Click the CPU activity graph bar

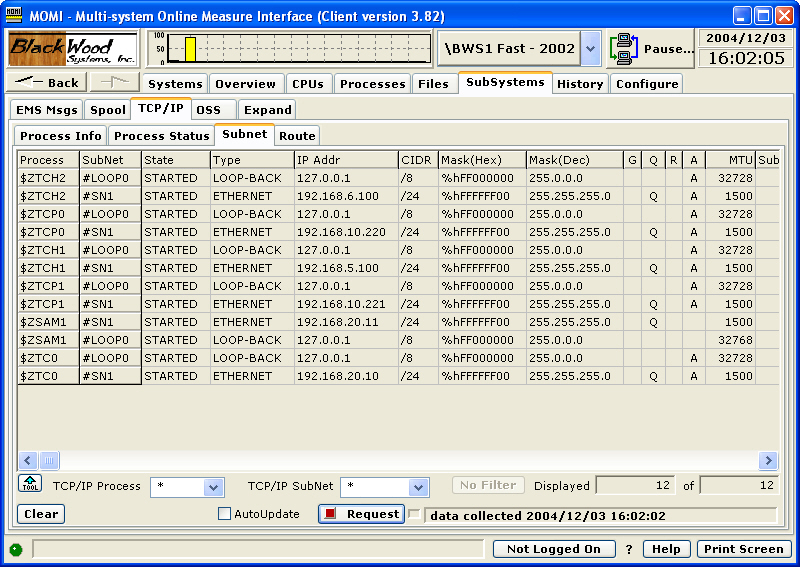pyautogui.click(x=190, y=49)
